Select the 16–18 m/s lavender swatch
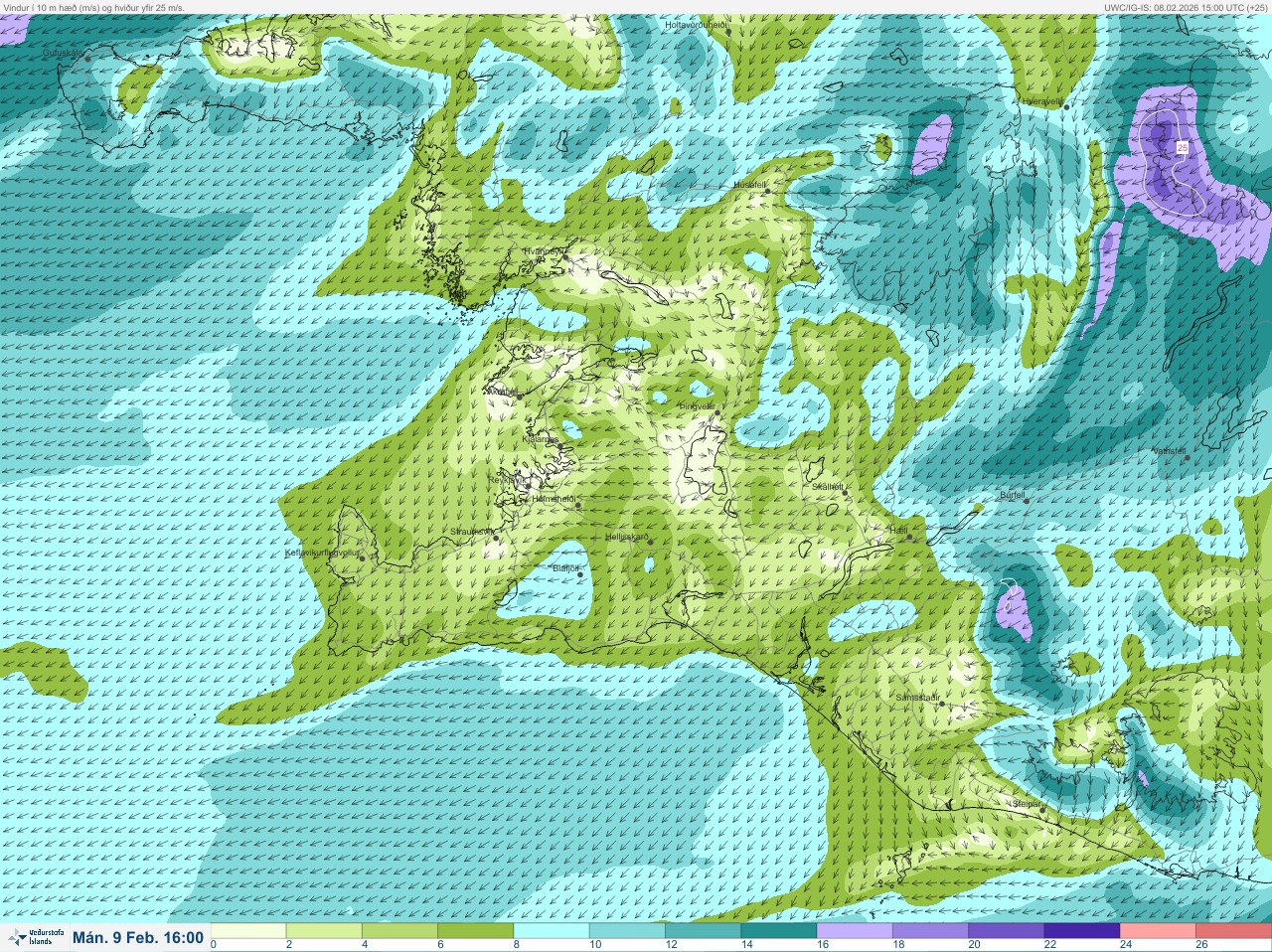Viewport: 1272px width, 952px height. pos(854,931)
